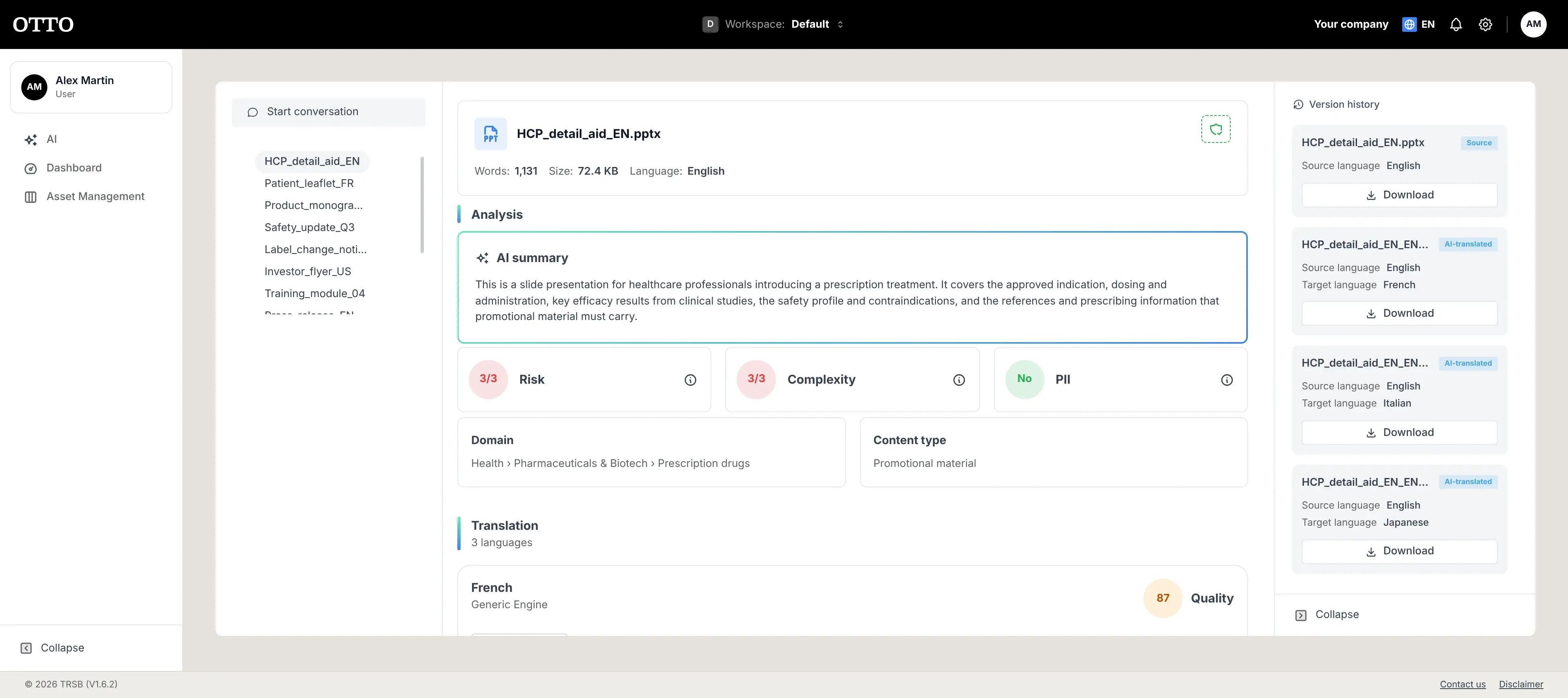Show PII info icon
This screenshot has width=1568, height=698.
pyautogui.click(x=1227, y=380)
